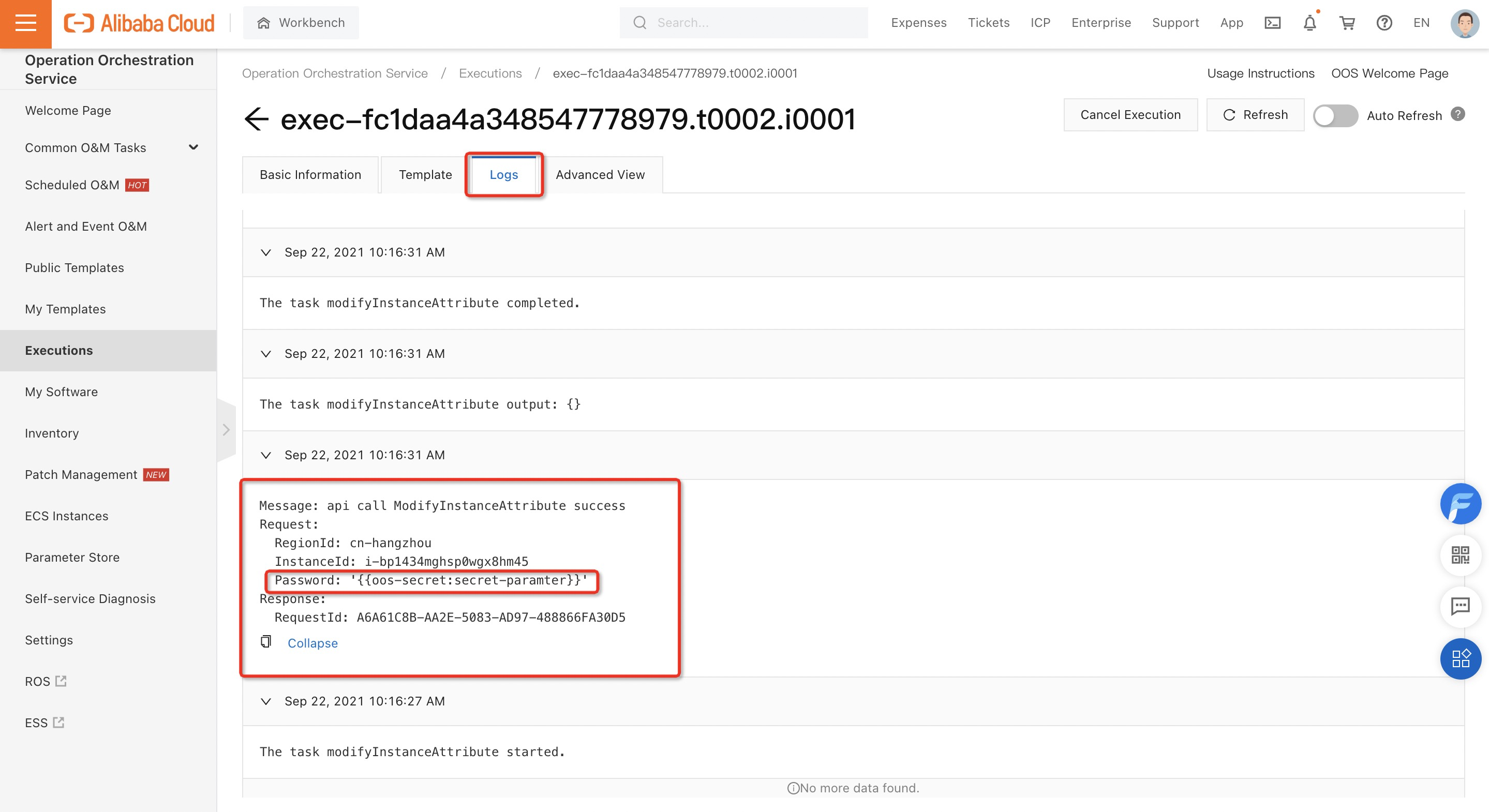Go back using the left arrow beside execution name
The image size is (1489, 812).
pyautogui.click(x=256, y=119)
